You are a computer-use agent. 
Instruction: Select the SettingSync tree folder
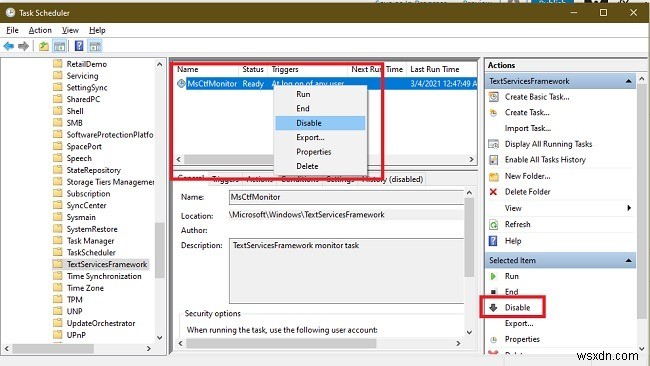click(87, 87)
